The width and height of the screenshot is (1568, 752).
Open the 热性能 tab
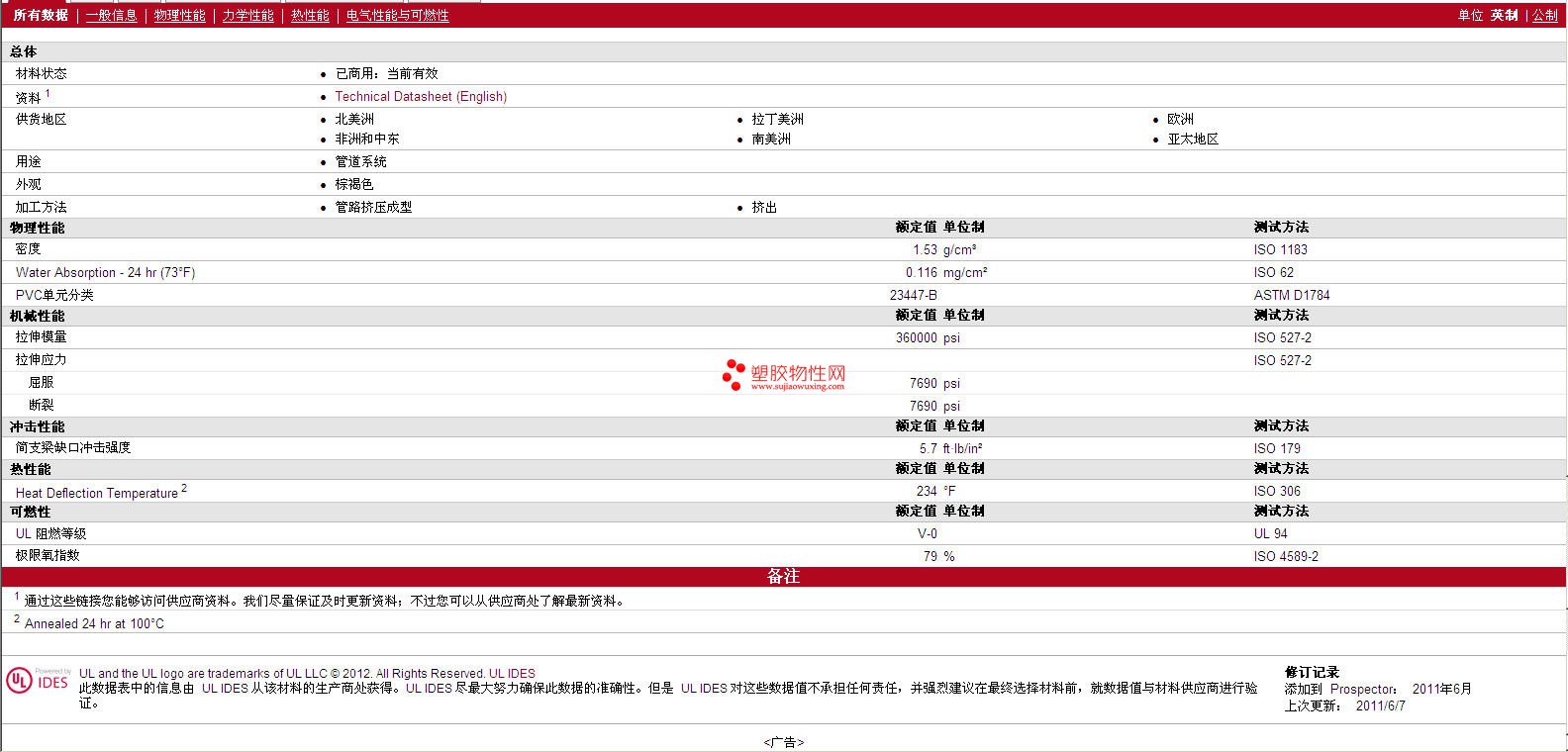pyautogui.click(x=310, y=15)
